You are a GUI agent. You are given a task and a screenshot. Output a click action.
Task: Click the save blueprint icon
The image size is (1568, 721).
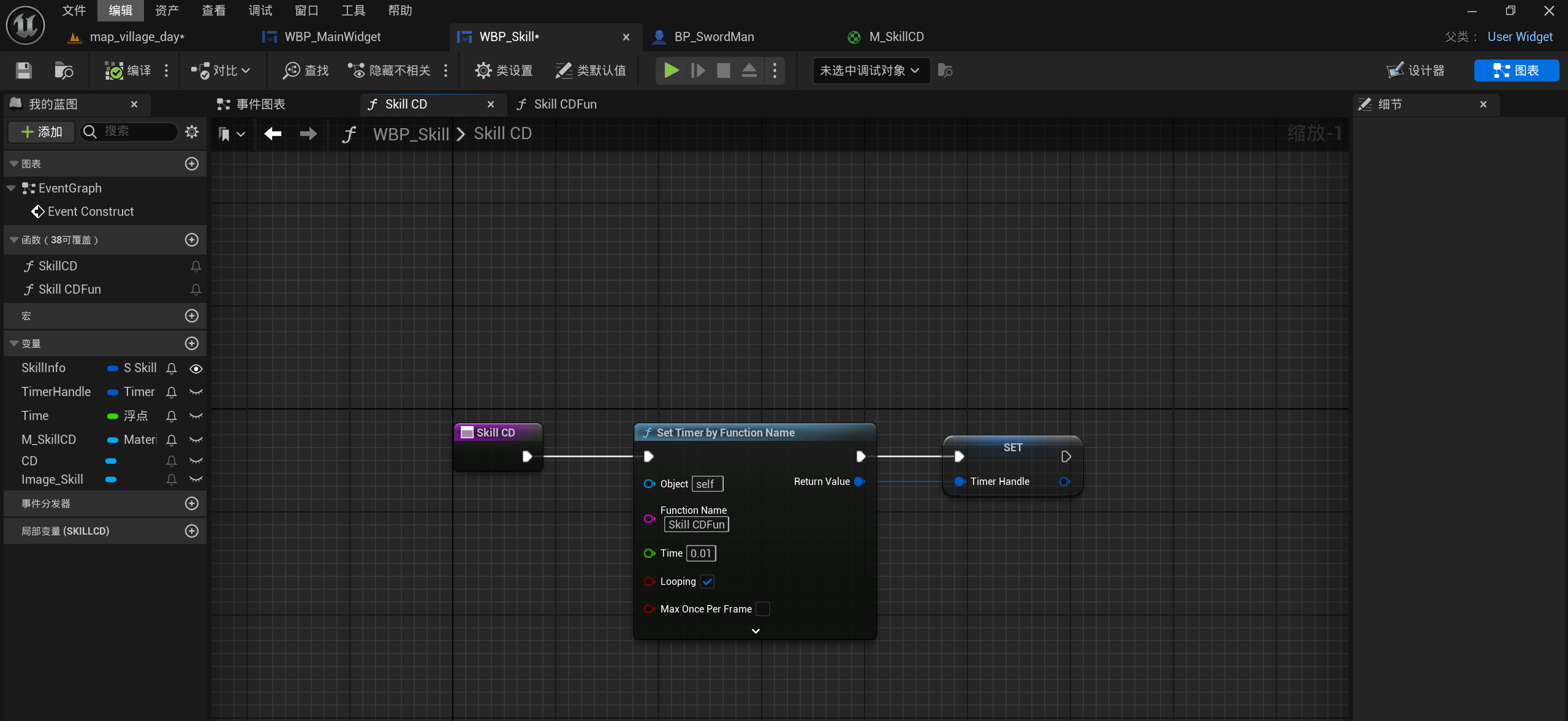23,71
